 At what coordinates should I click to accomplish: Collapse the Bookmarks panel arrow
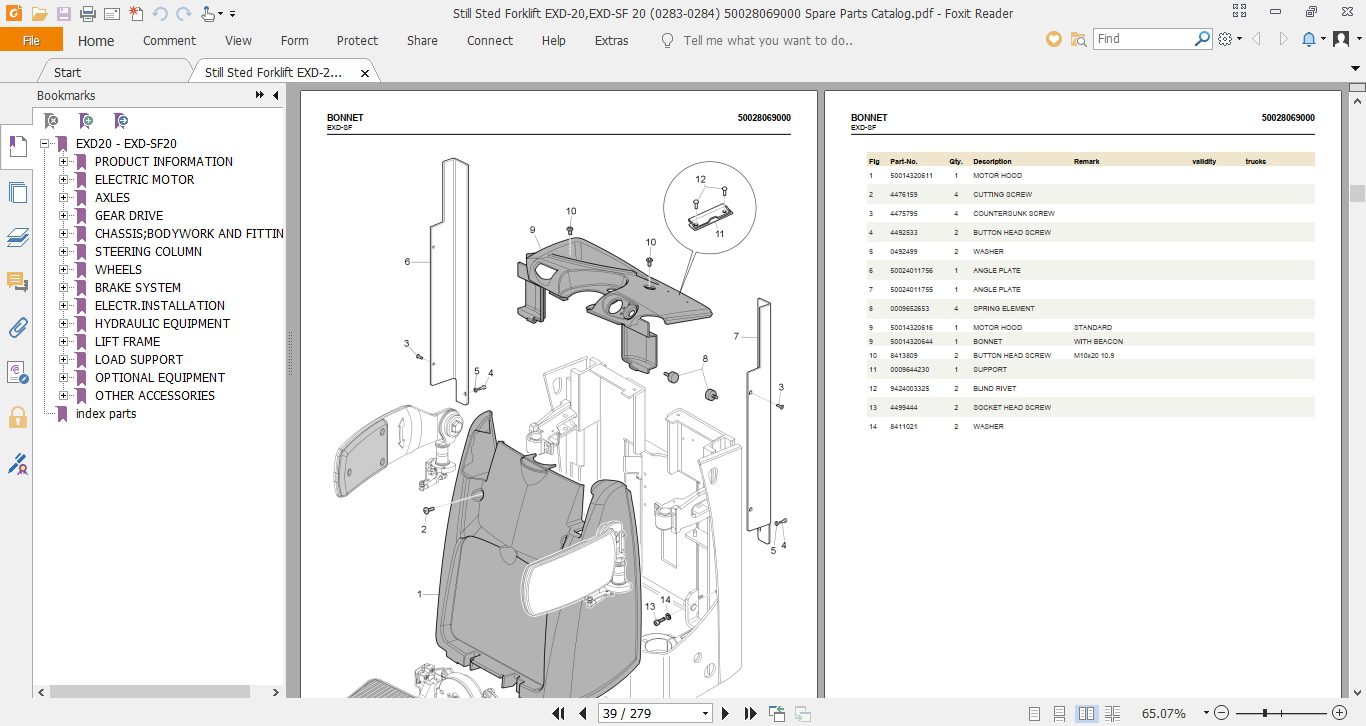276,96
